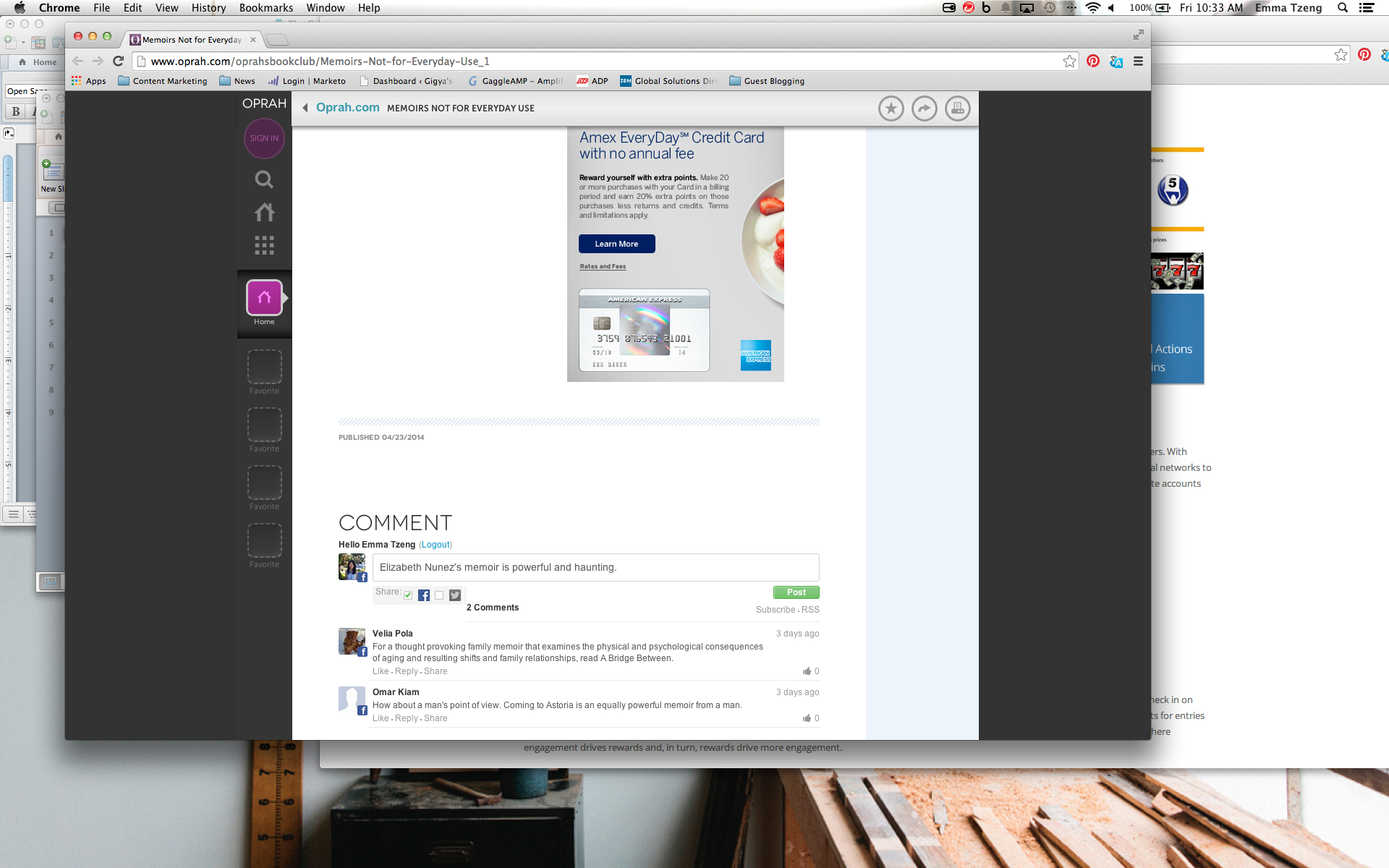
Task: Click the Chrome refresh page icon
Action: (118, 61)
